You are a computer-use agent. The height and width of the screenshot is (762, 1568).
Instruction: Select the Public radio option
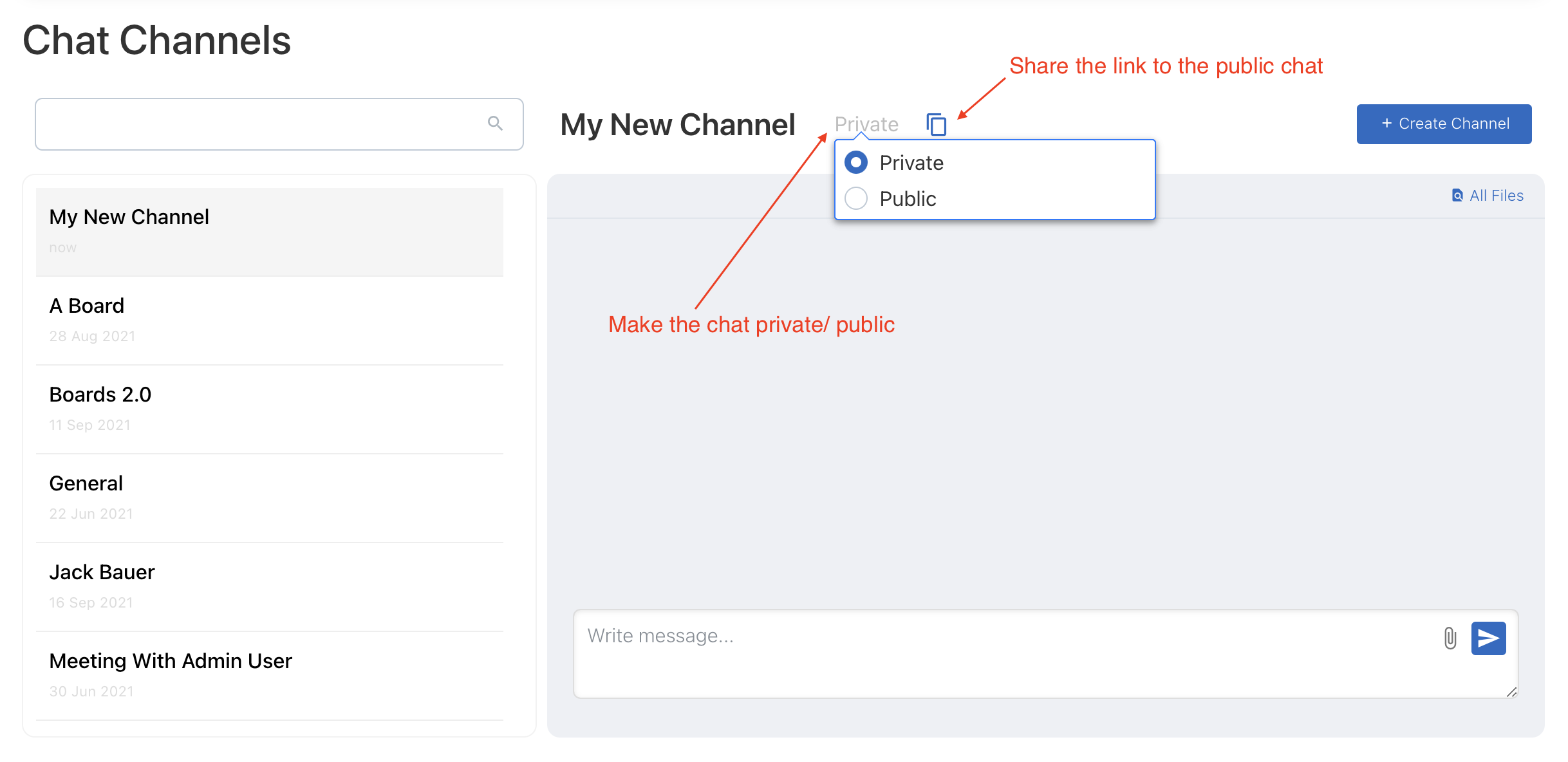coord(856,198)
